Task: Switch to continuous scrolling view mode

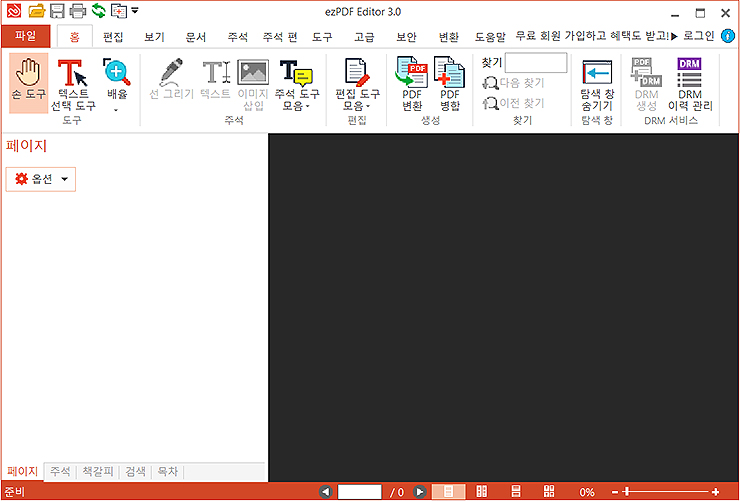Action: 516,492
